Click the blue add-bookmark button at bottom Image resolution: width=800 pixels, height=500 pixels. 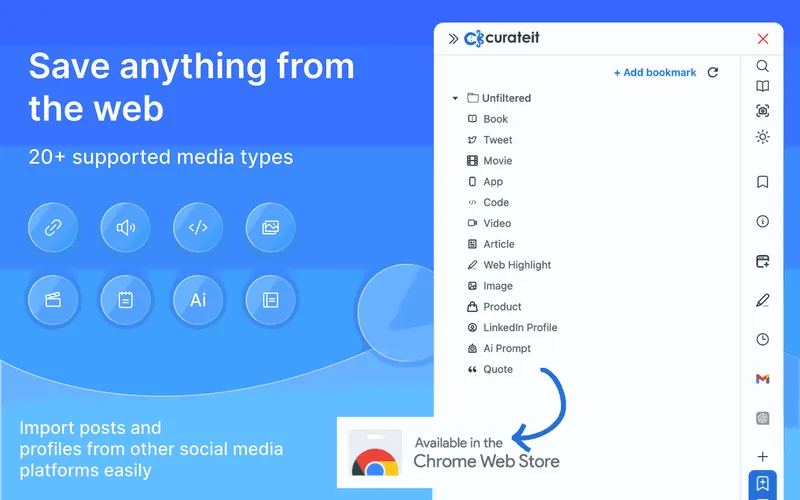tap(762, 485)
